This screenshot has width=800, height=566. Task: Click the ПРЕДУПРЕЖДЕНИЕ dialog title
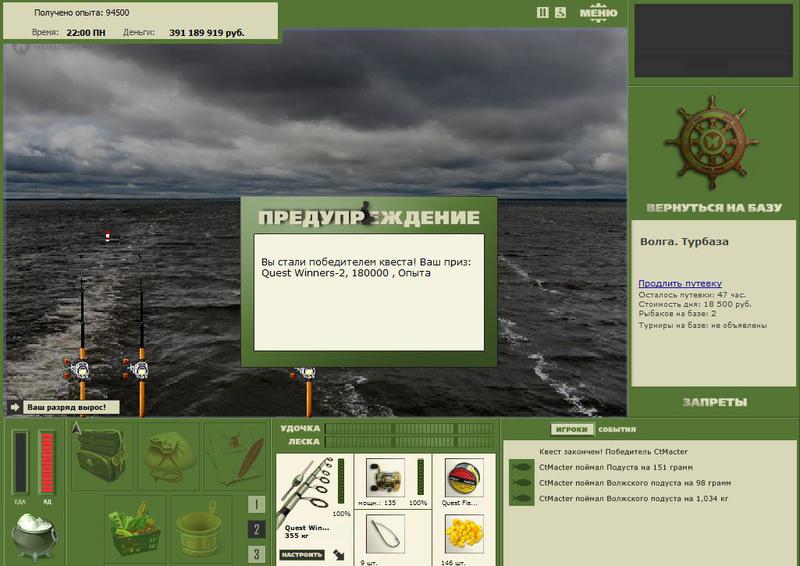tap(369, 218)
